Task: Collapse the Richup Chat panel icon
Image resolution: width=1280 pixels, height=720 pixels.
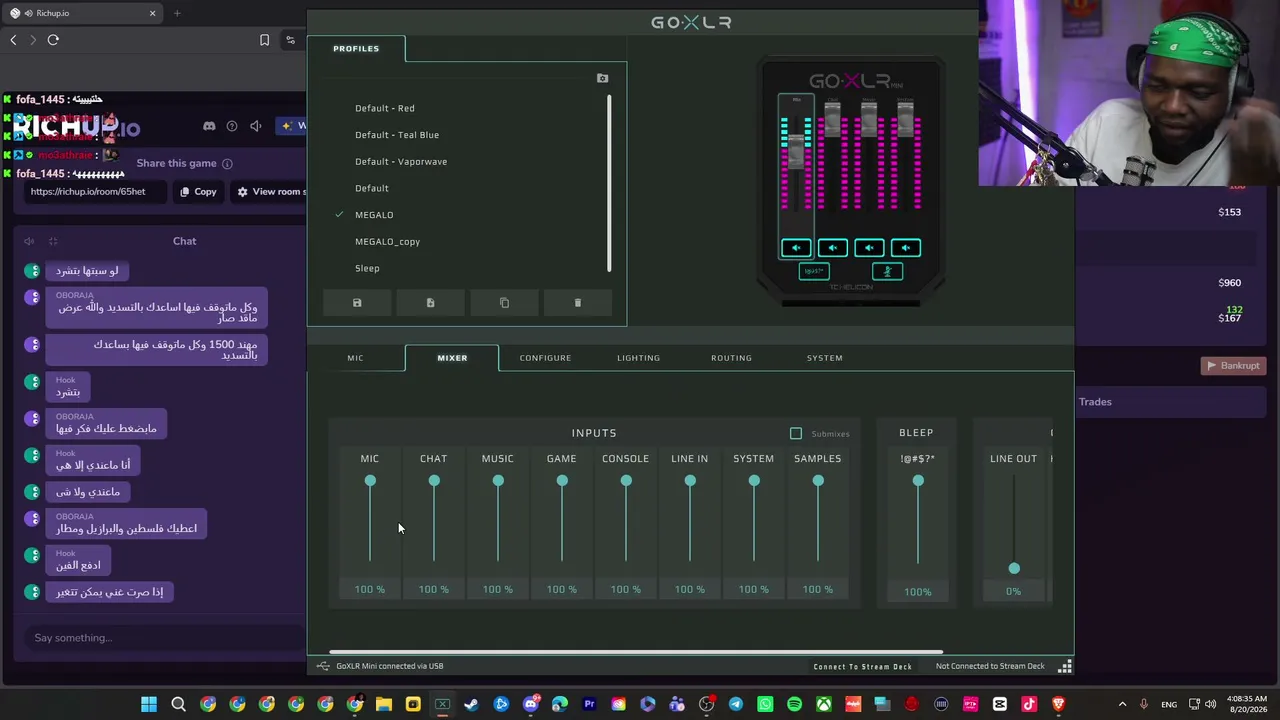Action: coord(53,241)
